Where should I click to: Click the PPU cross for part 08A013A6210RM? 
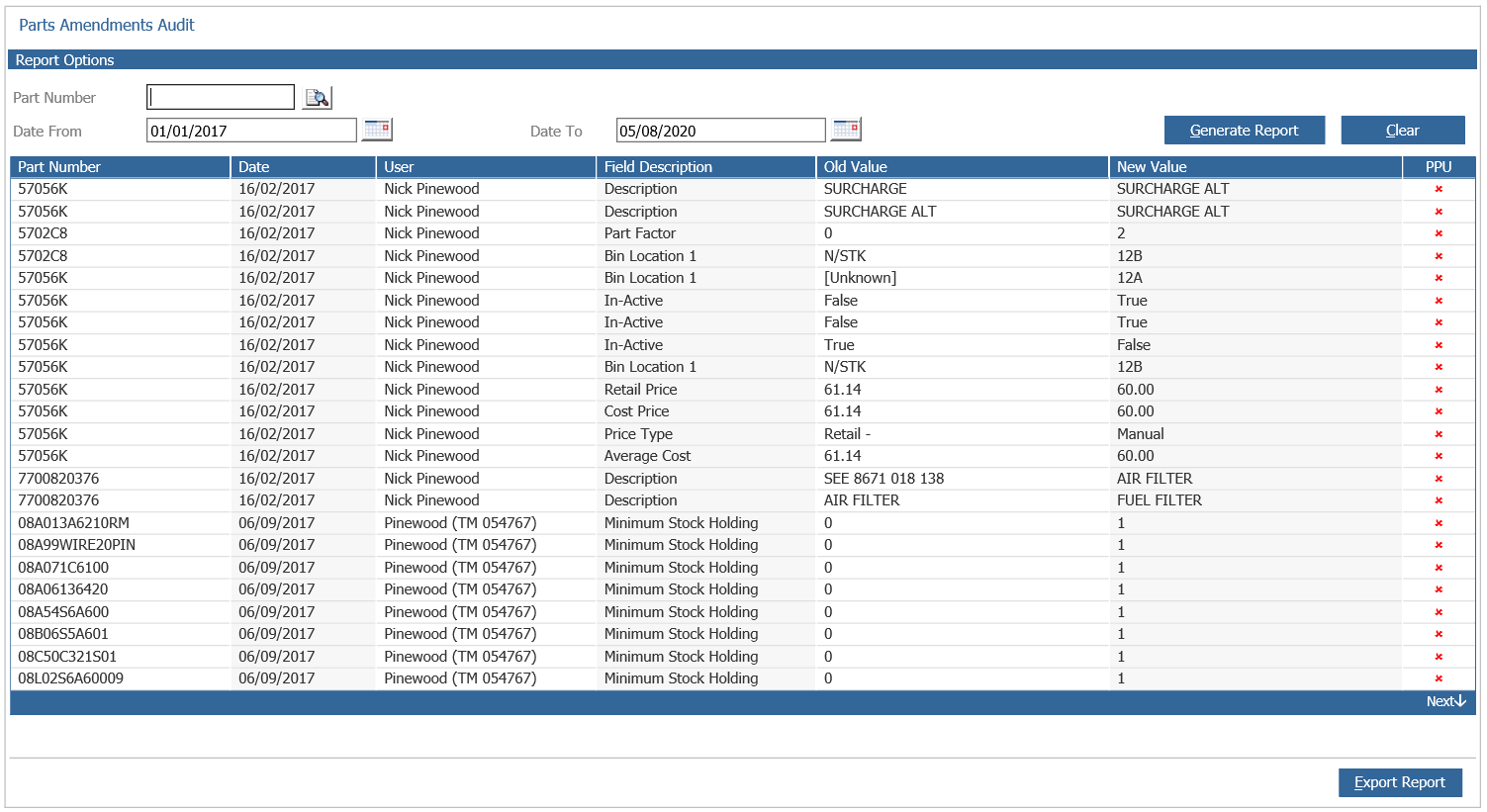[1439, 522]
